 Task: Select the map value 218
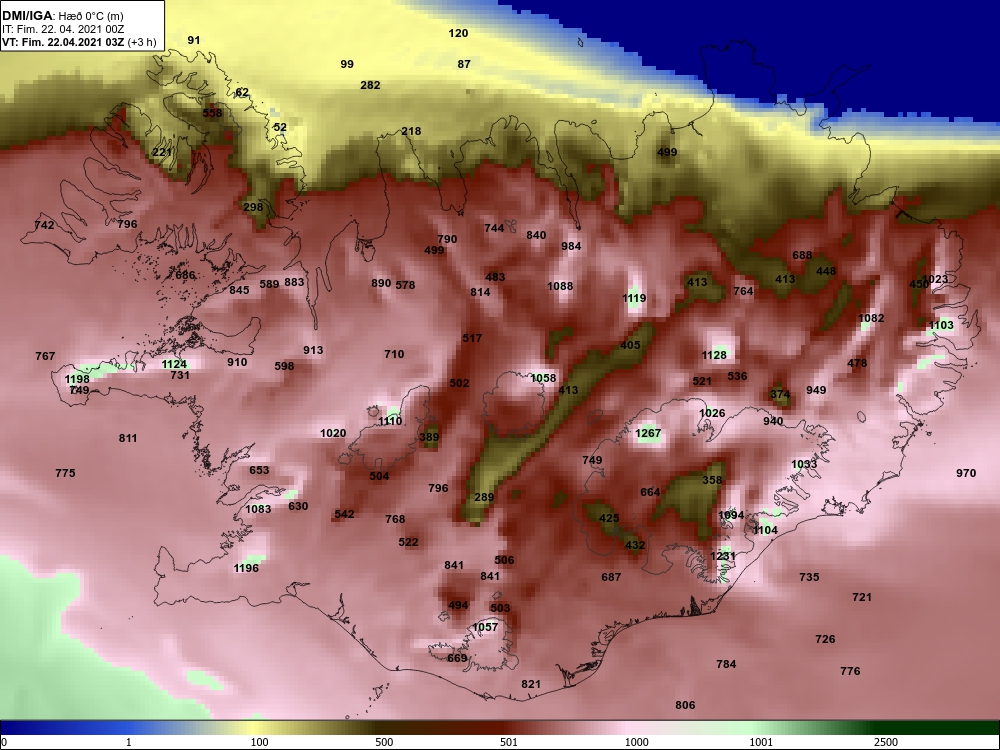[411, 131]
